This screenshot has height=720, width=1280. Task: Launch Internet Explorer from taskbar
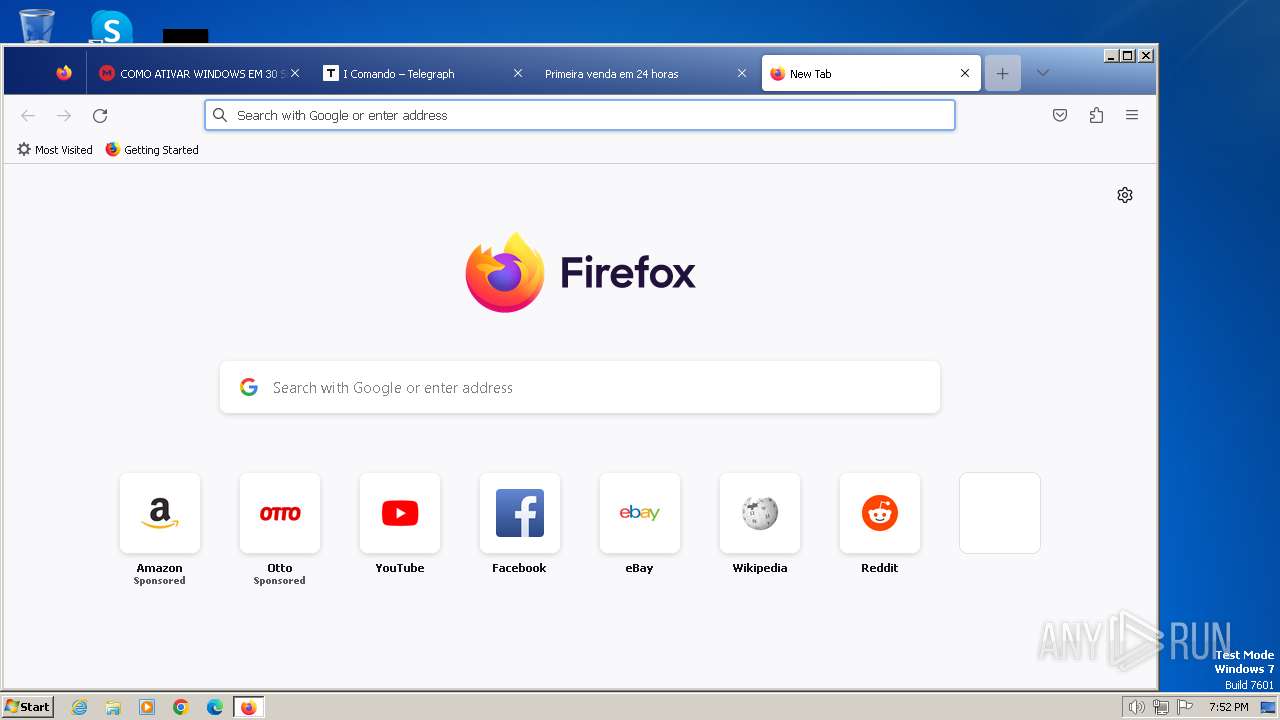click(x=80, y=707)
